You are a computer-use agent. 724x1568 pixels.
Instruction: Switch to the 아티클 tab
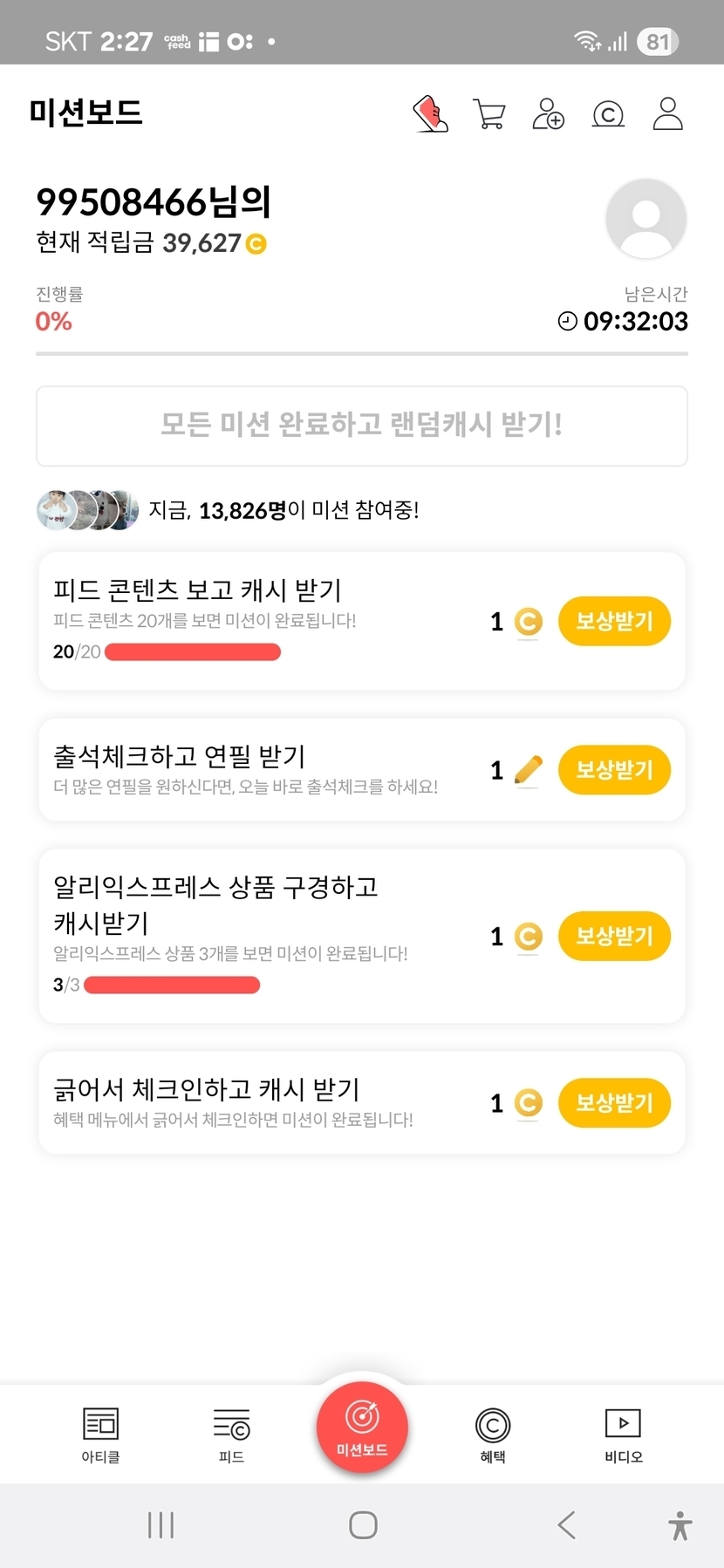(100, 1435)
